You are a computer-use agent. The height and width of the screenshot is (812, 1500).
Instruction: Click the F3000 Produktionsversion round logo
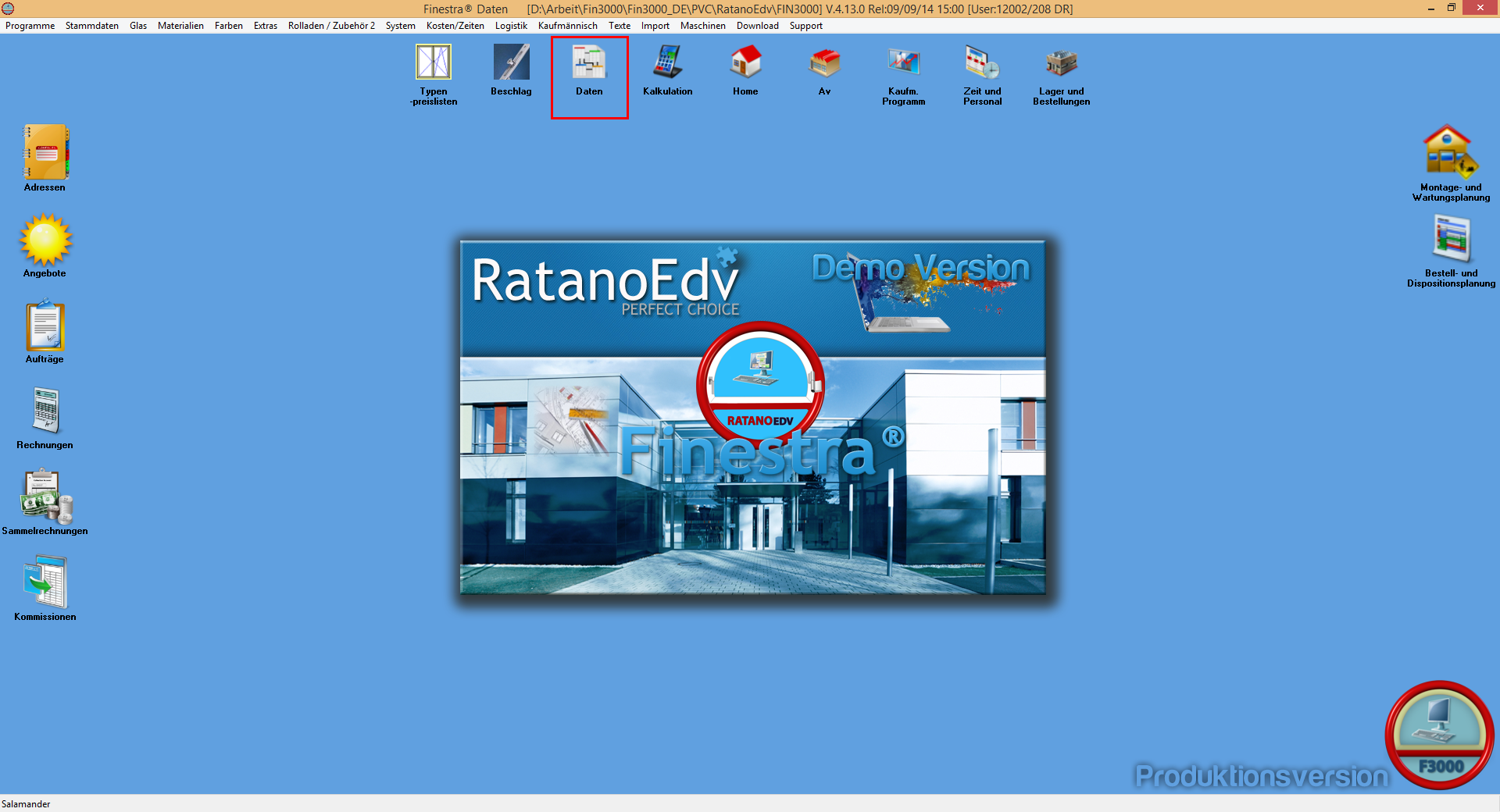[1439, 735]
